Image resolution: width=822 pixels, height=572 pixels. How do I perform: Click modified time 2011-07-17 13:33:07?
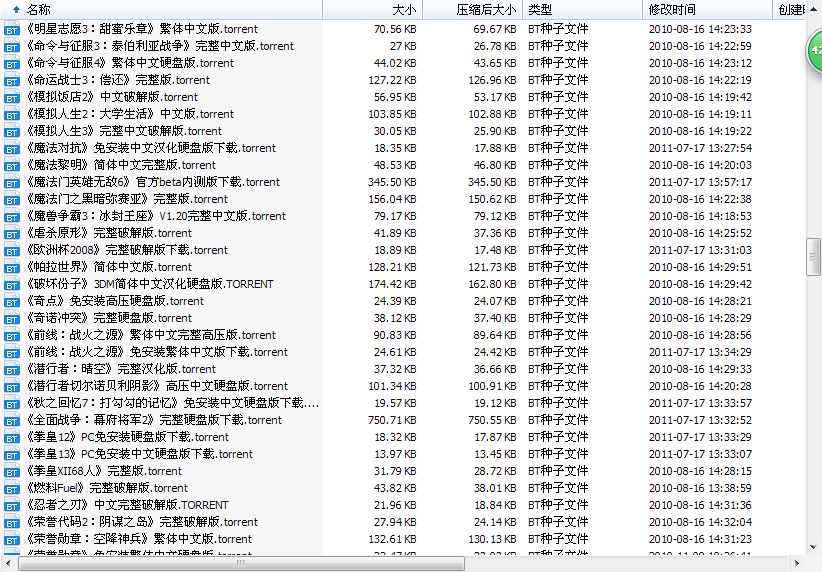pos(700,454)
